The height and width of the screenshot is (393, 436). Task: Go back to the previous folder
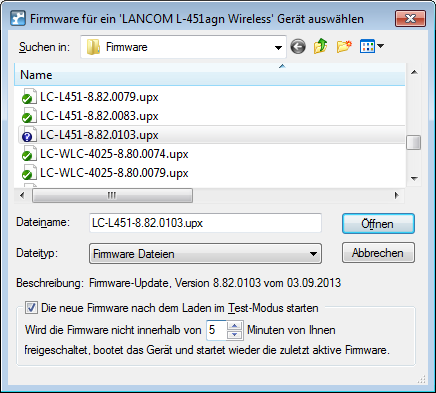[x=298, y=46]
